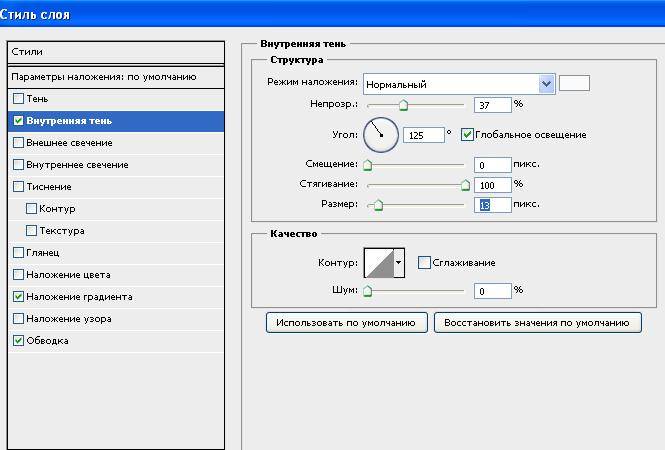Click the Размер value input field
This screenshot has height=450, width=665.
pyautogui.click(x=492, y=204)
